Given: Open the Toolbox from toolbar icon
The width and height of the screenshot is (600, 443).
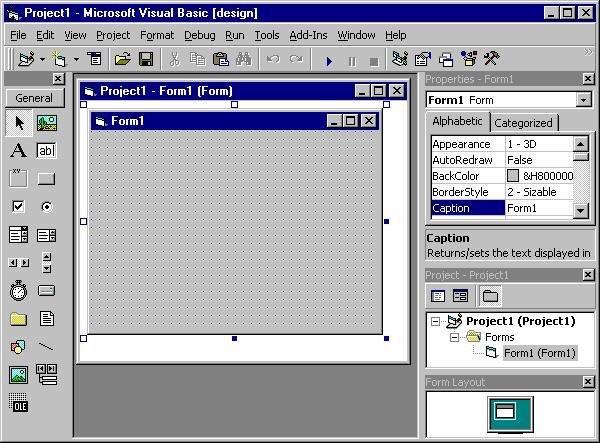Looking at the screenshot, I should [x=492, y=59].
